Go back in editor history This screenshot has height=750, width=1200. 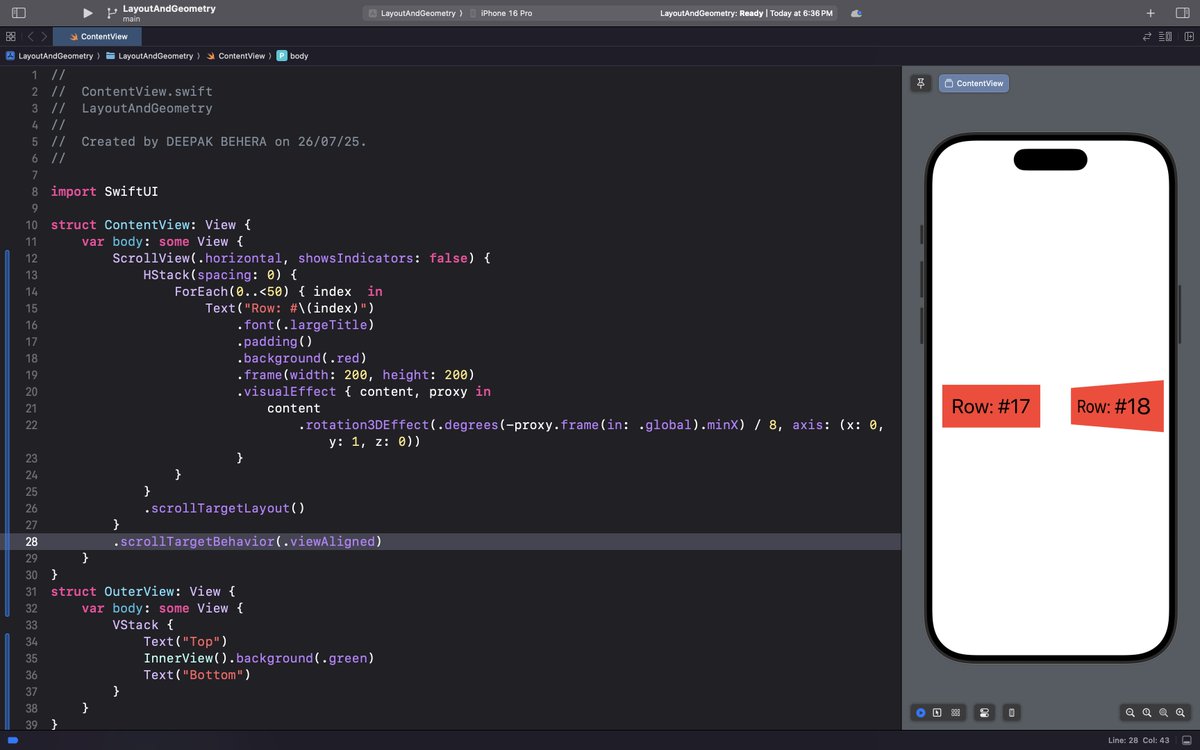(31, 36)
